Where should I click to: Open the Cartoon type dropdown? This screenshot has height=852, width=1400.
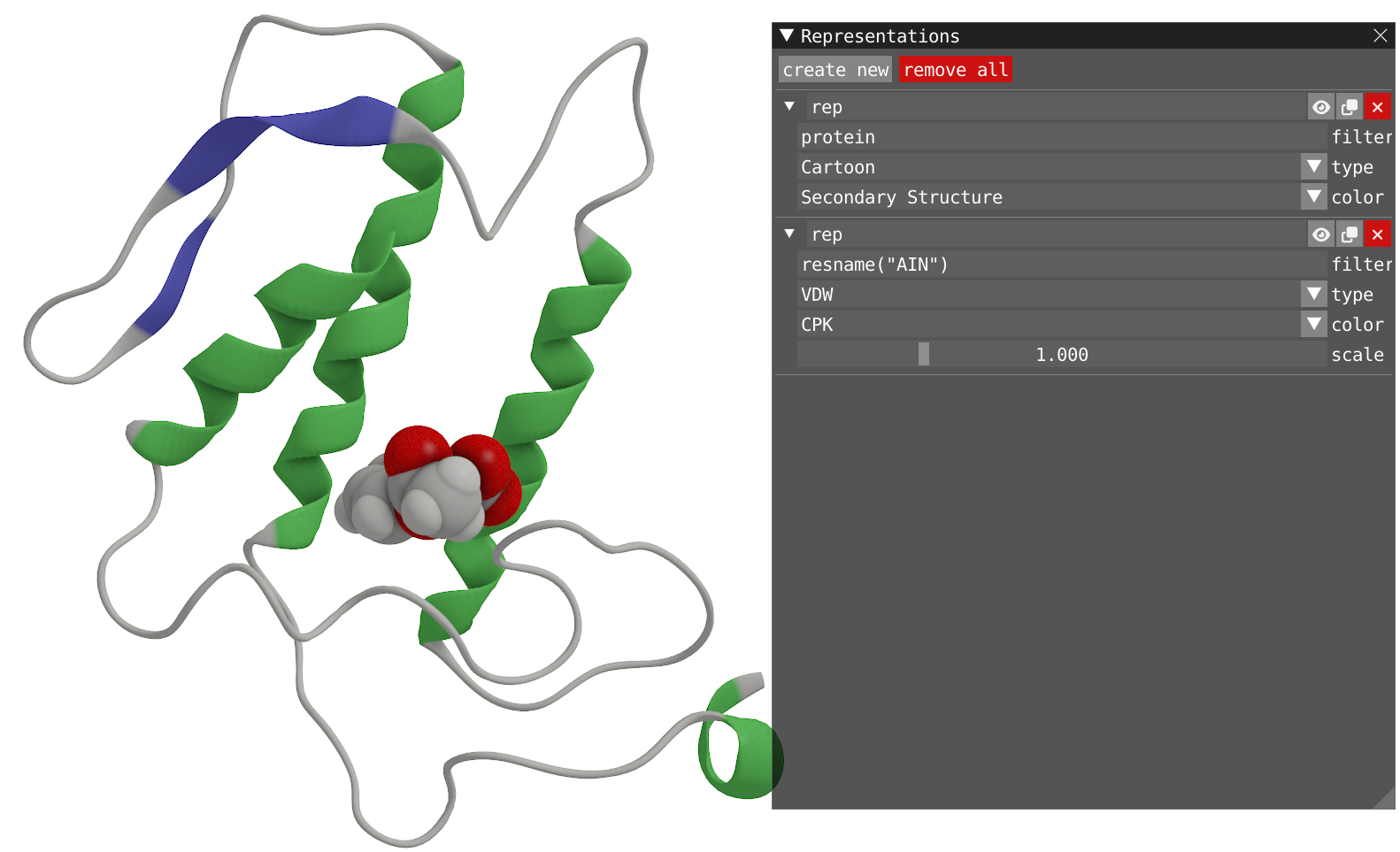click(x=1313, y=167)
